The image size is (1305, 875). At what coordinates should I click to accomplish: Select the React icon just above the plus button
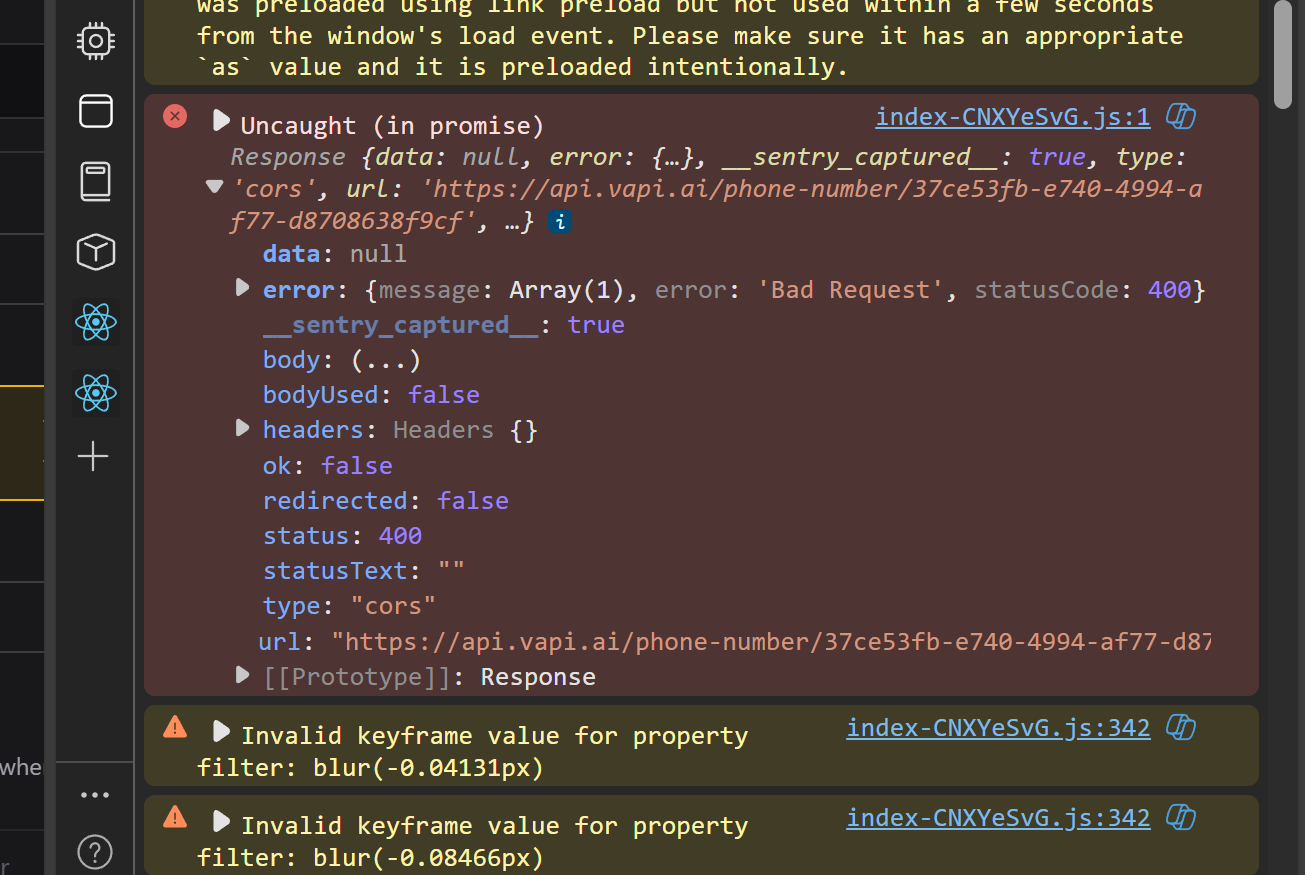coord(95,393)
